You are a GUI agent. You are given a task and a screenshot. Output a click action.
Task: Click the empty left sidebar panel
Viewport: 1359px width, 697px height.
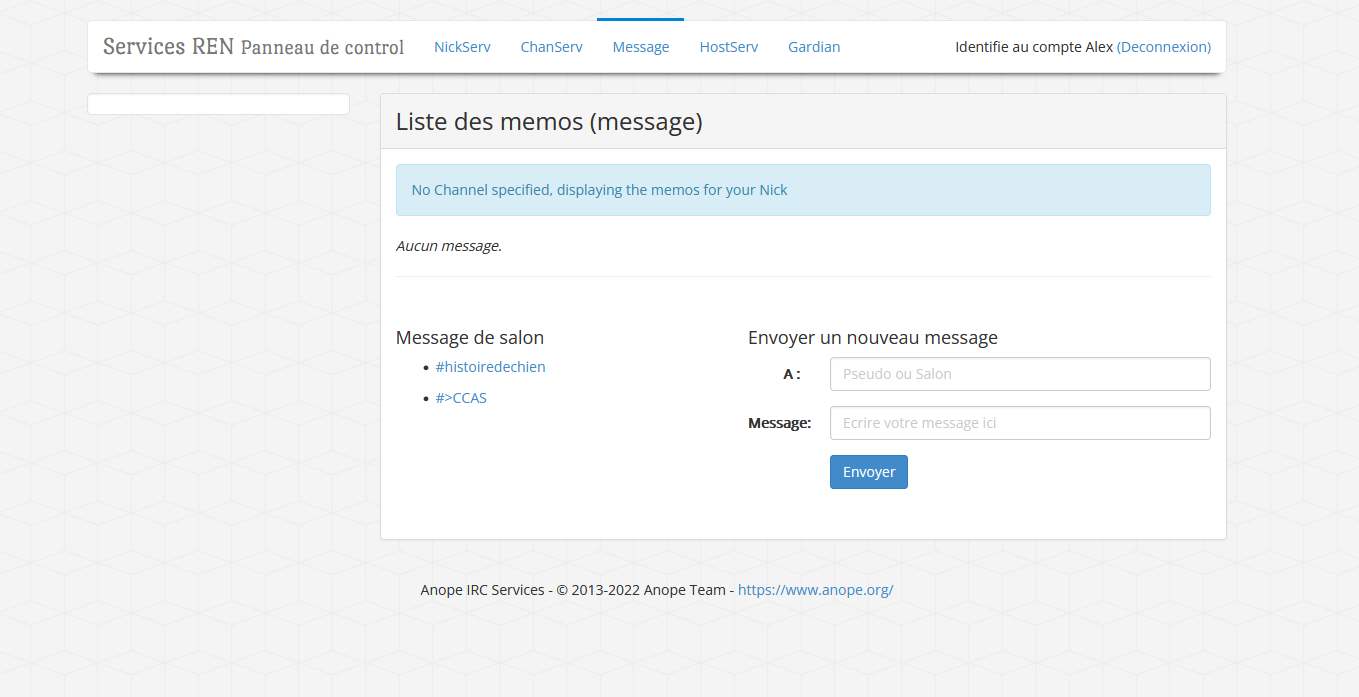[218, 104]
